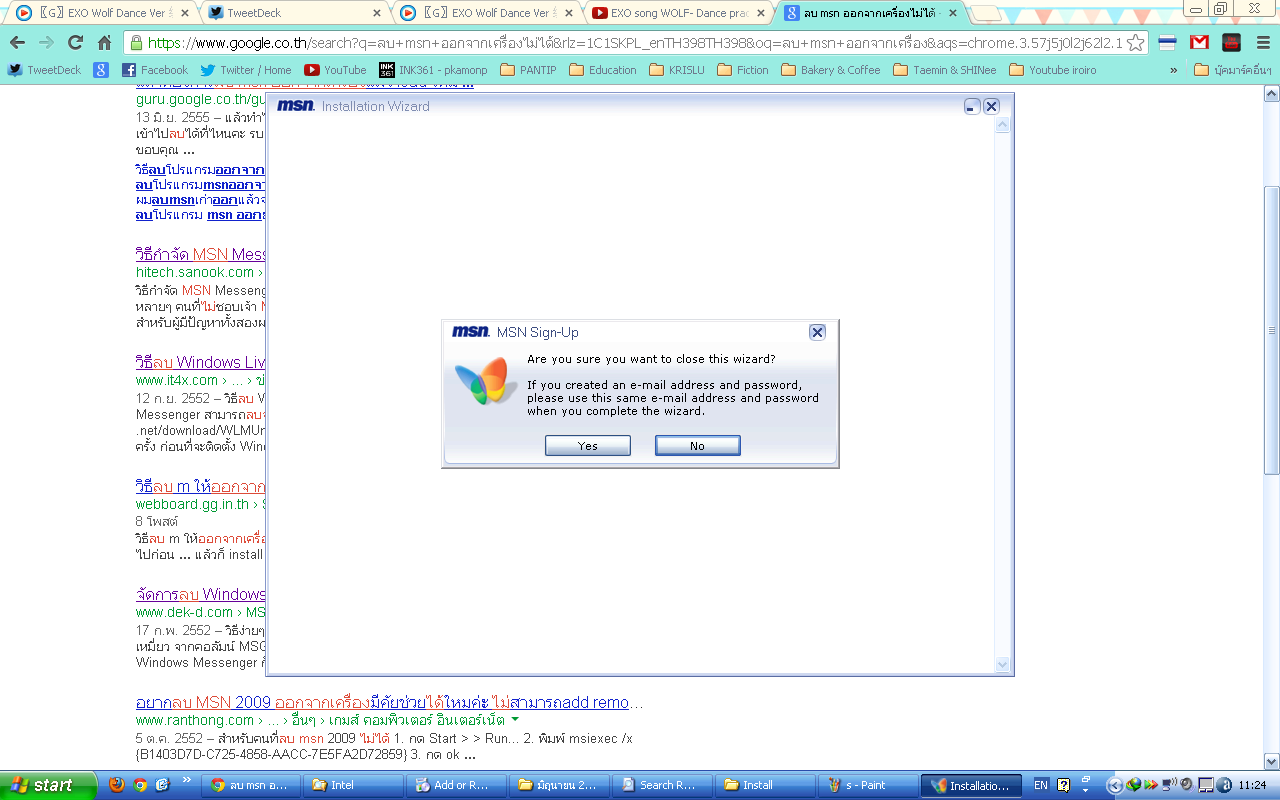
Task: Open the บุ๊คมาร์คอื่นๆ bookmarks folder
Action: pyautogui.click(x=1233, y=70)
